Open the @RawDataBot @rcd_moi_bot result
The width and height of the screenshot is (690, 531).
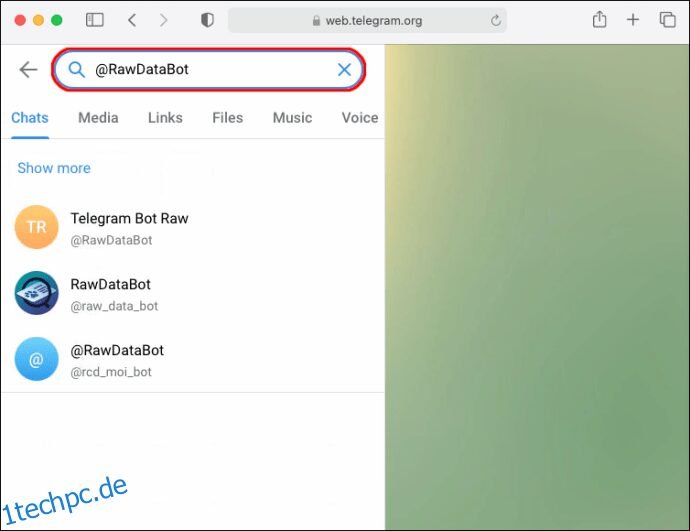coord(193,359)
